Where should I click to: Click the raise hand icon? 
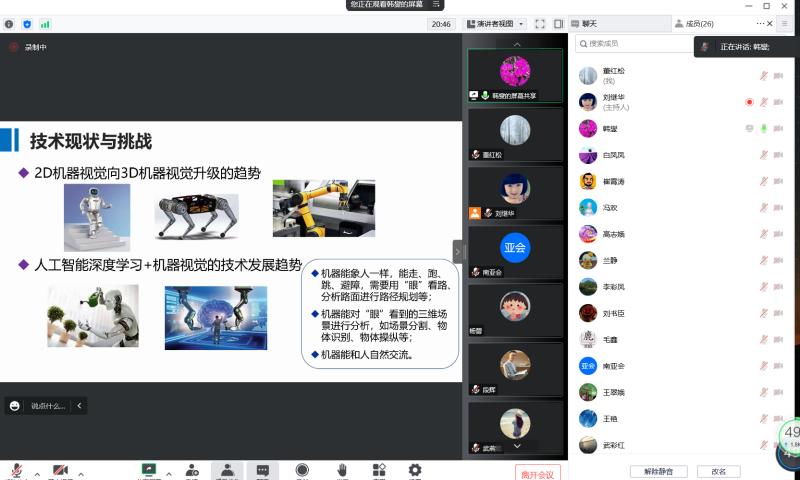tap(341, 470)
